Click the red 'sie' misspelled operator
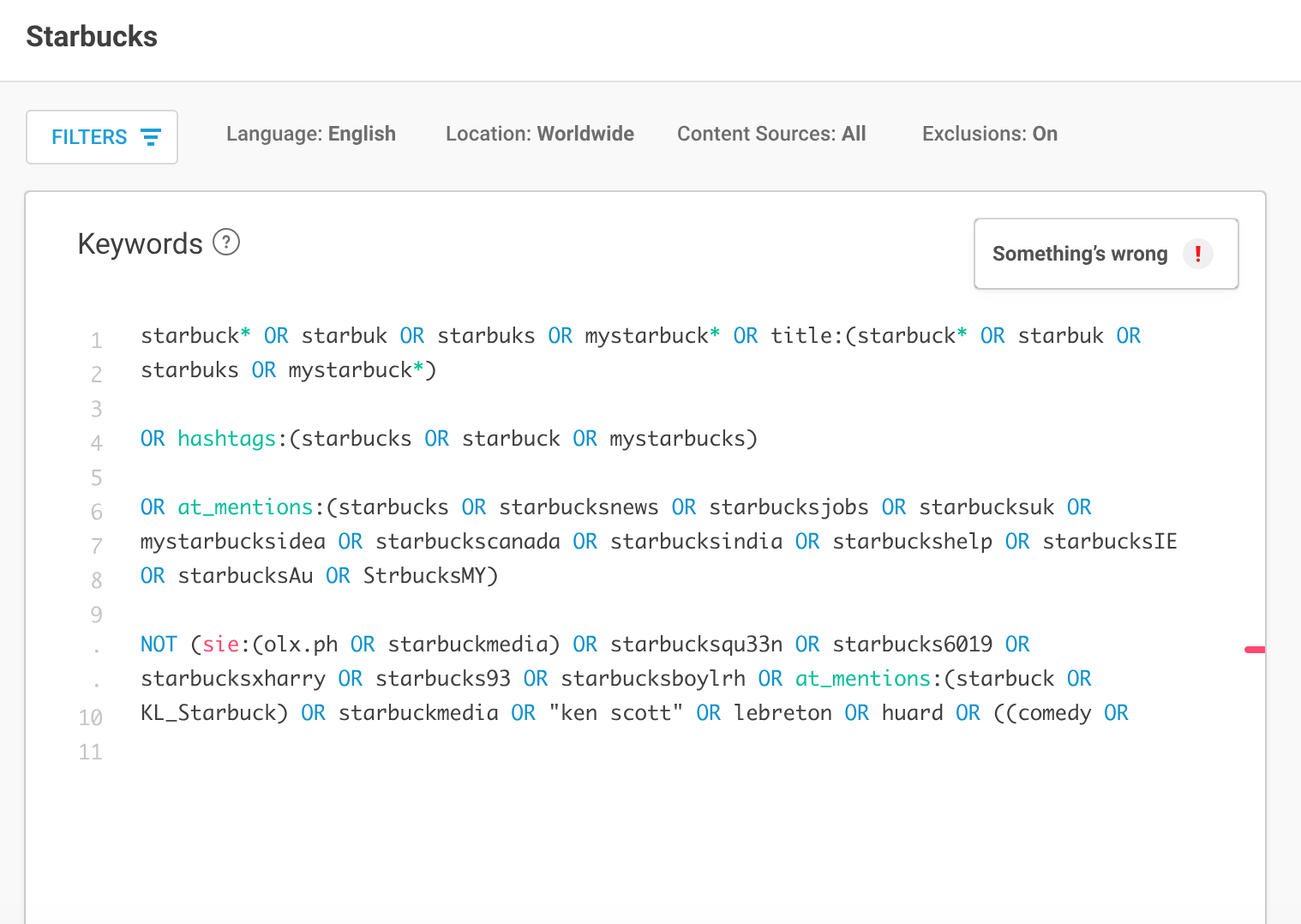1301x924 pixels. (x=220, y=645)
